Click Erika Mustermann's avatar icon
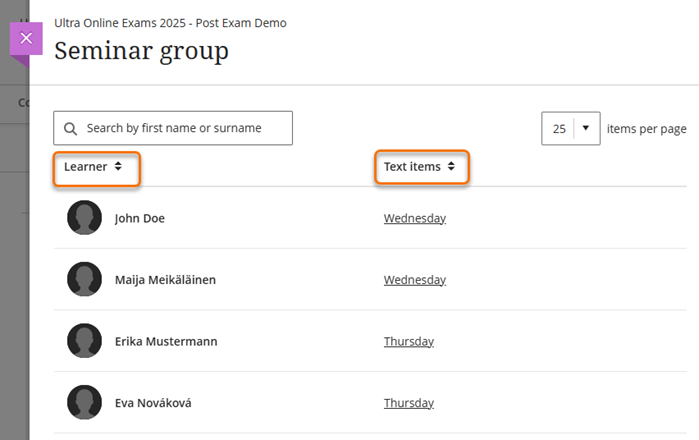 pos(84,341)
